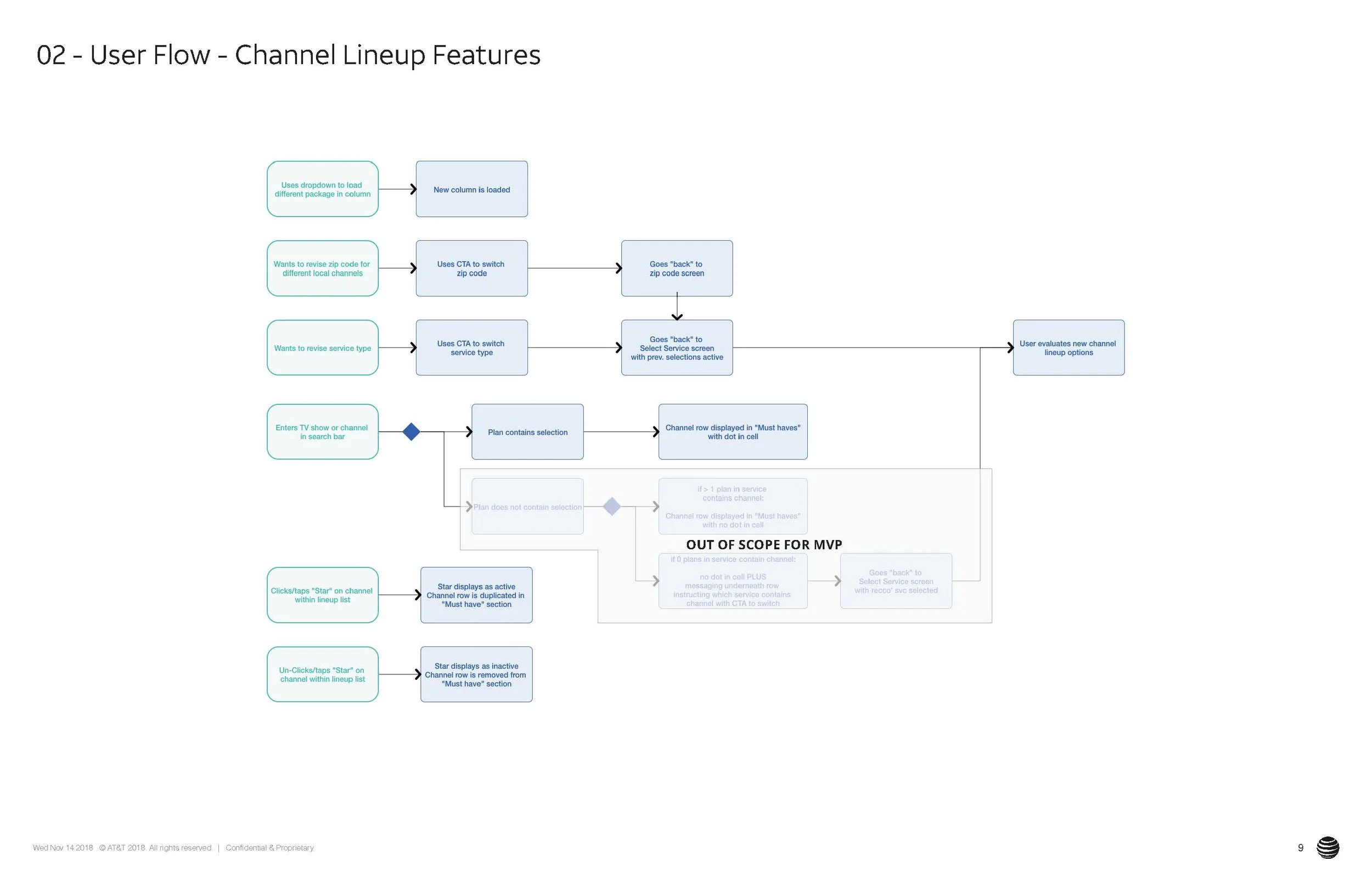Open the 'Uses CTA to switch zip code' step
This screenshot has width=1372, height=889.
click(471, 268)
